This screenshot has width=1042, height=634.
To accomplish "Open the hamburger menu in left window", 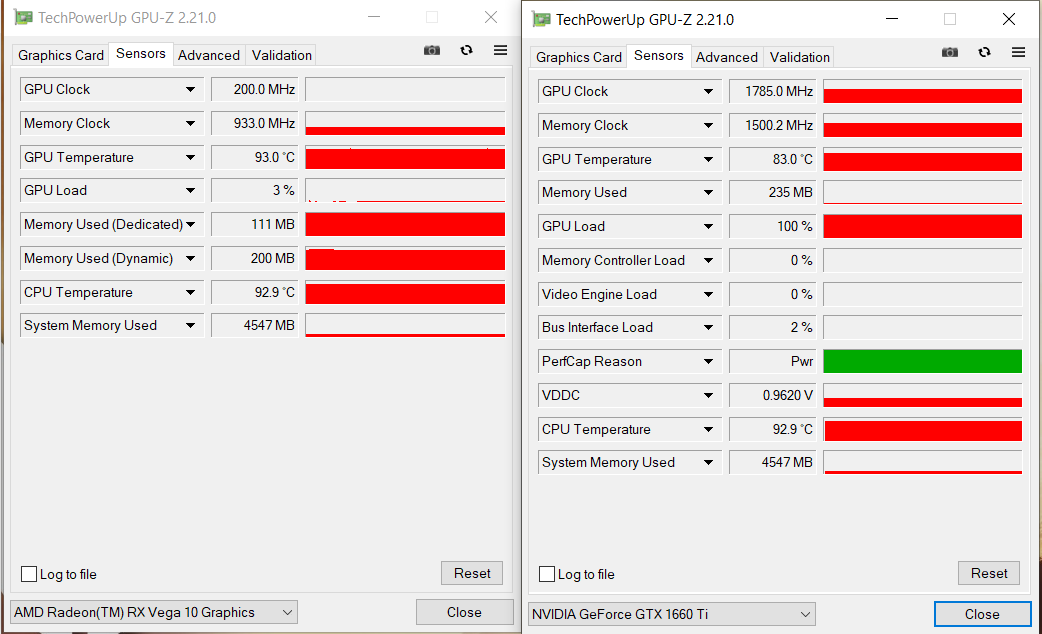I will pyautogui.click(x=501, y=50).
